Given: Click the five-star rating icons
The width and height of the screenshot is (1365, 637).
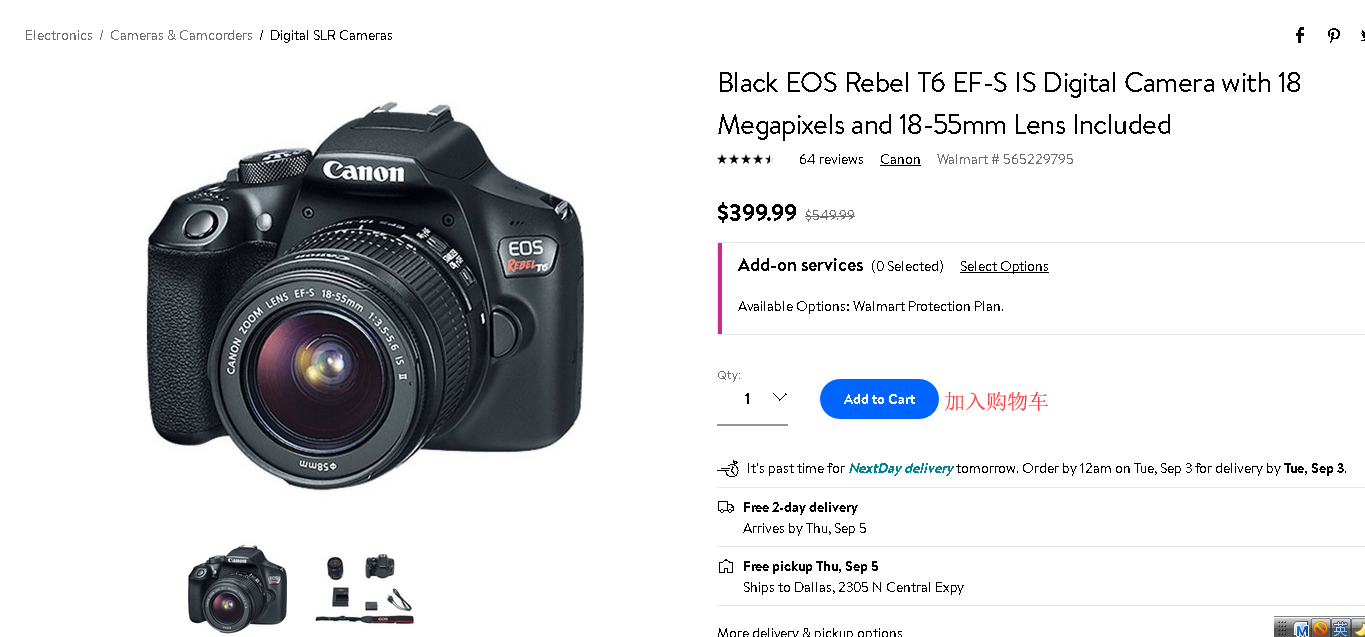Looking at the screenshot, I should point(745,159).
